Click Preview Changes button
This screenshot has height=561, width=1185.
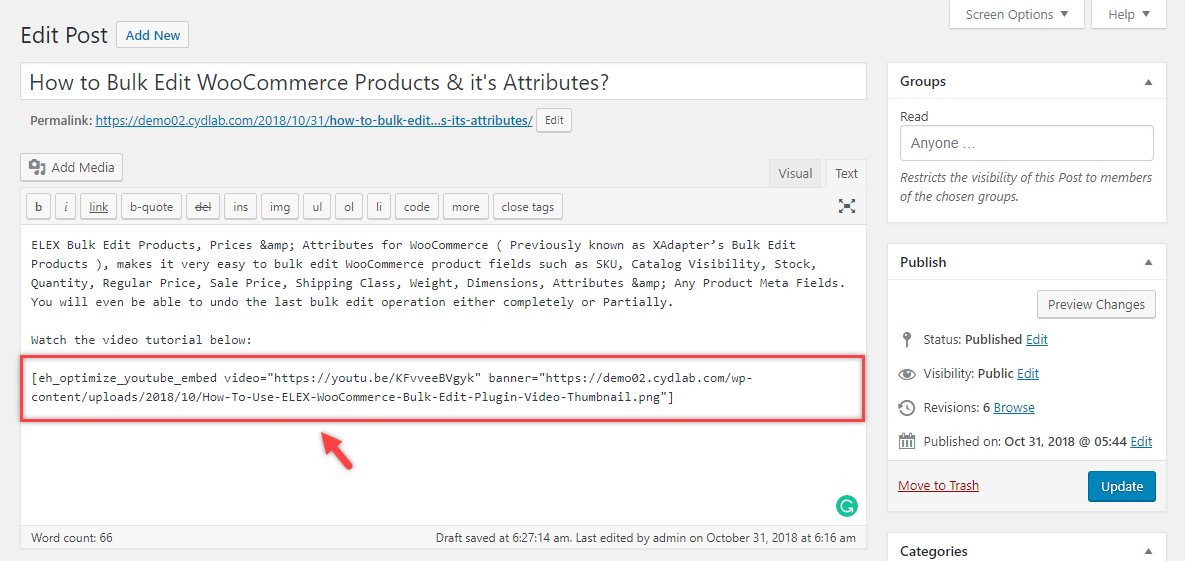(x=1096, y=305)
